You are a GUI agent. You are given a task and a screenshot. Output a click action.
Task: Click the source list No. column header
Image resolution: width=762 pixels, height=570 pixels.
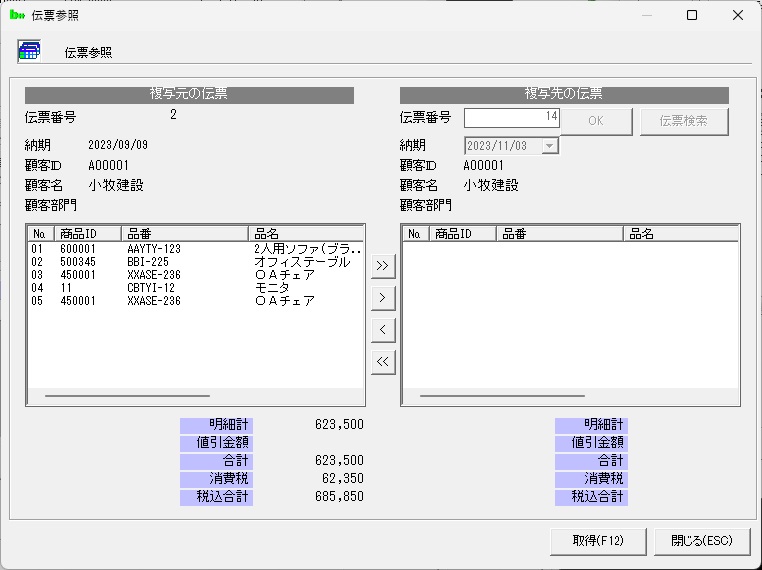(x=41, y=234)
